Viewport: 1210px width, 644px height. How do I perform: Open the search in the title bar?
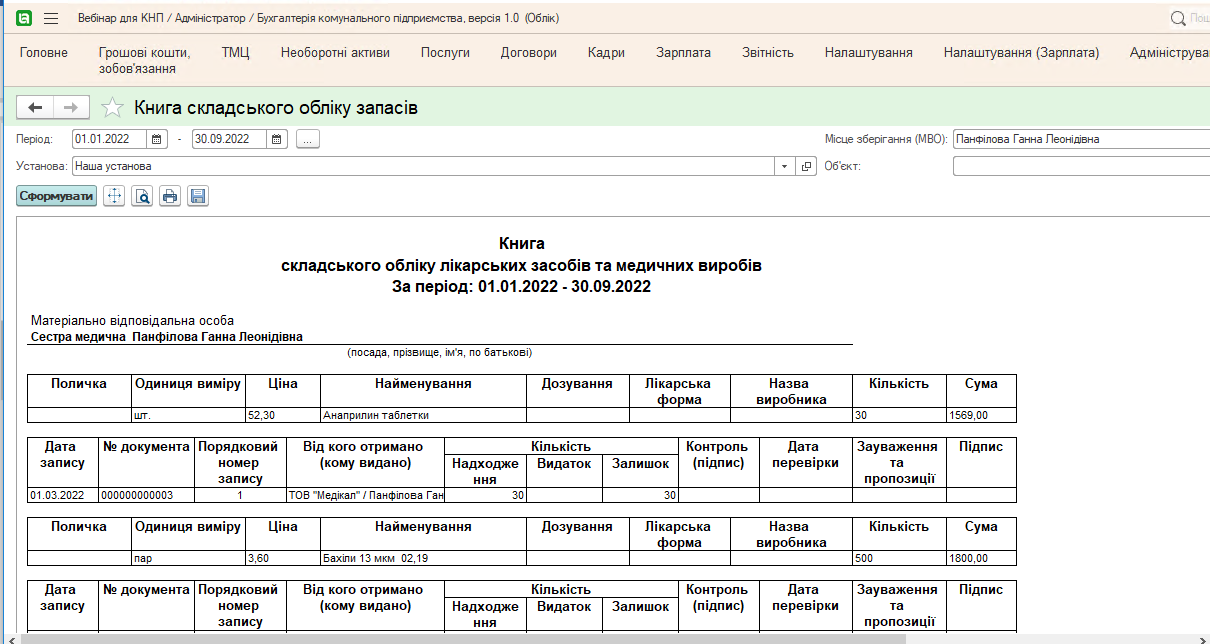1178,18
